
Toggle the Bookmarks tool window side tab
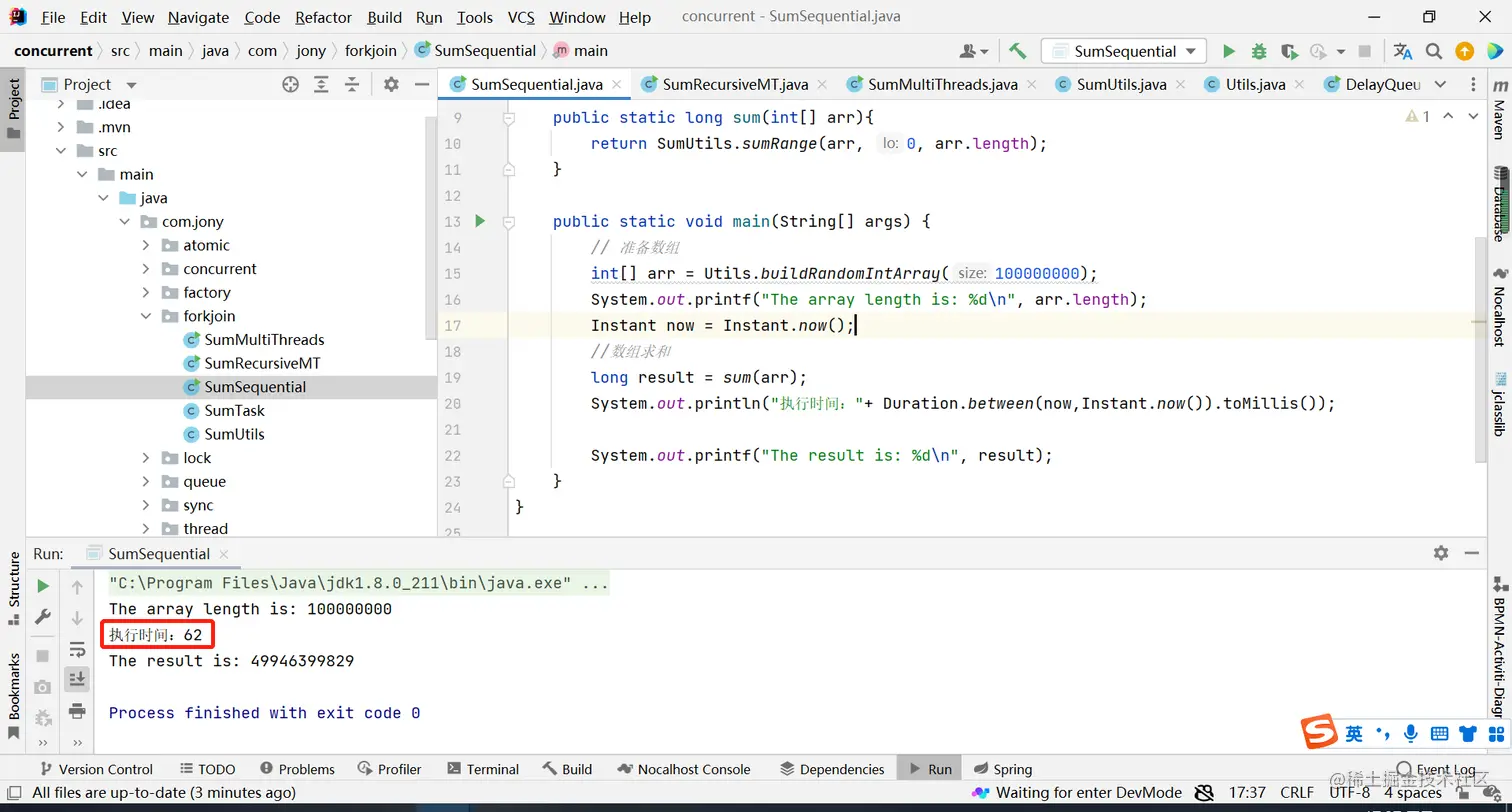[x=13, y=696]
